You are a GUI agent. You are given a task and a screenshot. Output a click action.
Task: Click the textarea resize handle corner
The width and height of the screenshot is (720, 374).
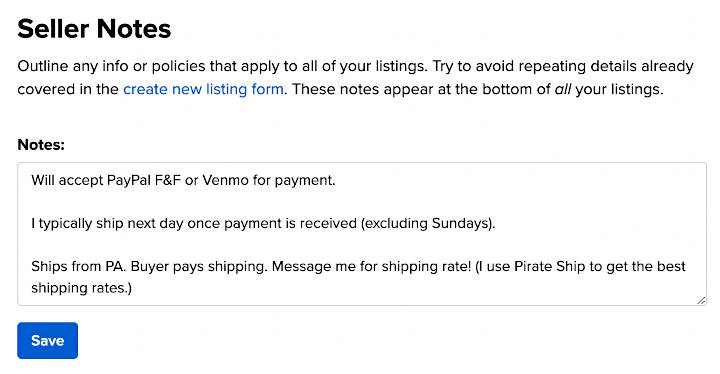click(x=701, y=300)
